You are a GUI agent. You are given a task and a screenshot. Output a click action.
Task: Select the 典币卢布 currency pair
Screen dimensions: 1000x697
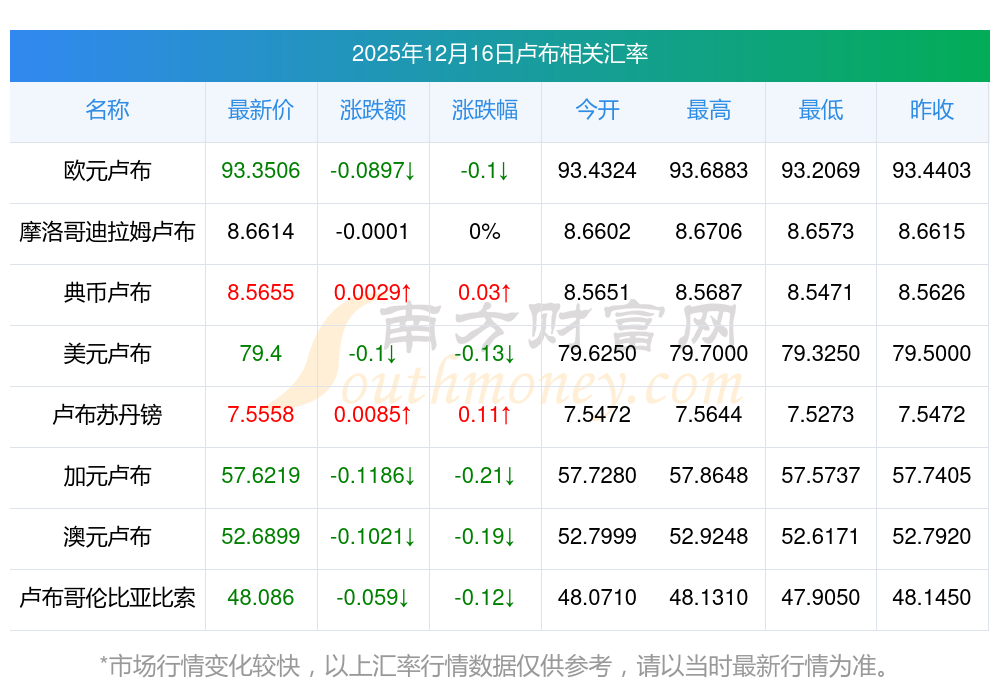click(x=107, y=293)
